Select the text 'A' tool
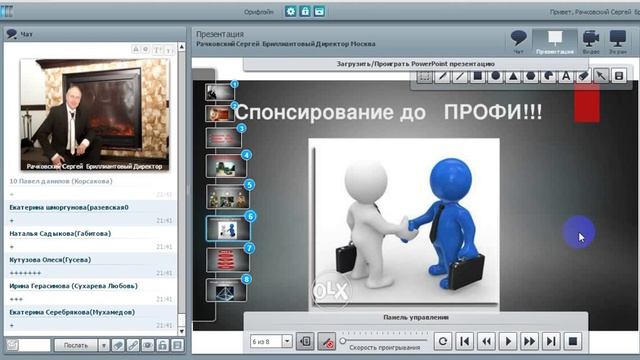 [x=566, y=76]
